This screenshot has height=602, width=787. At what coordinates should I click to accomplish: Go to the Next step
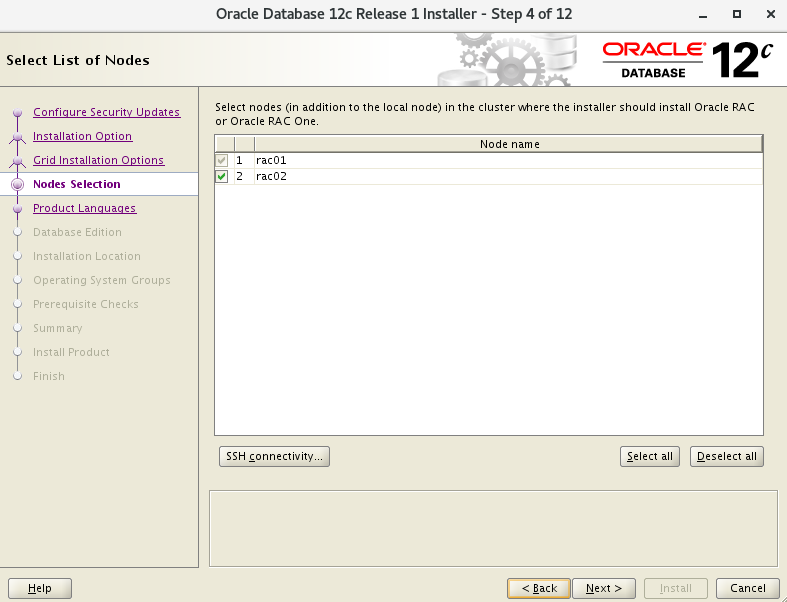pos(604,588)
